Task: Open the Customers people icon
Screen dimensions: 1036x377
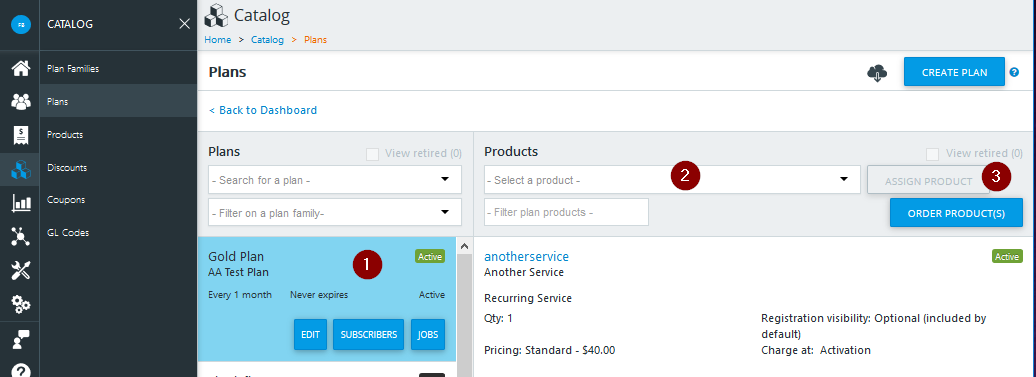Action: click(x=21, y=102)
